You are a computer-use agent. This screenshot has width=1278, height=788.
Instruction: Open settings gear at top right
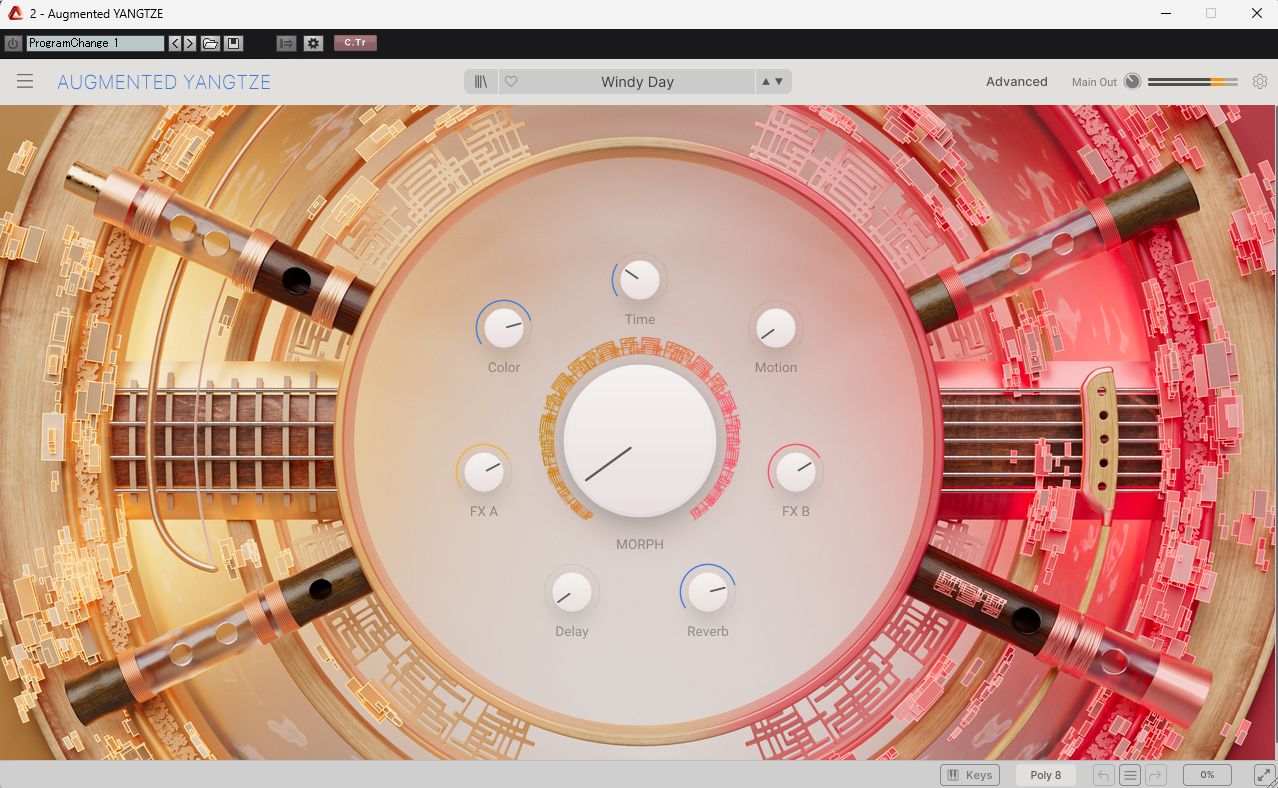click(1260, 82)
